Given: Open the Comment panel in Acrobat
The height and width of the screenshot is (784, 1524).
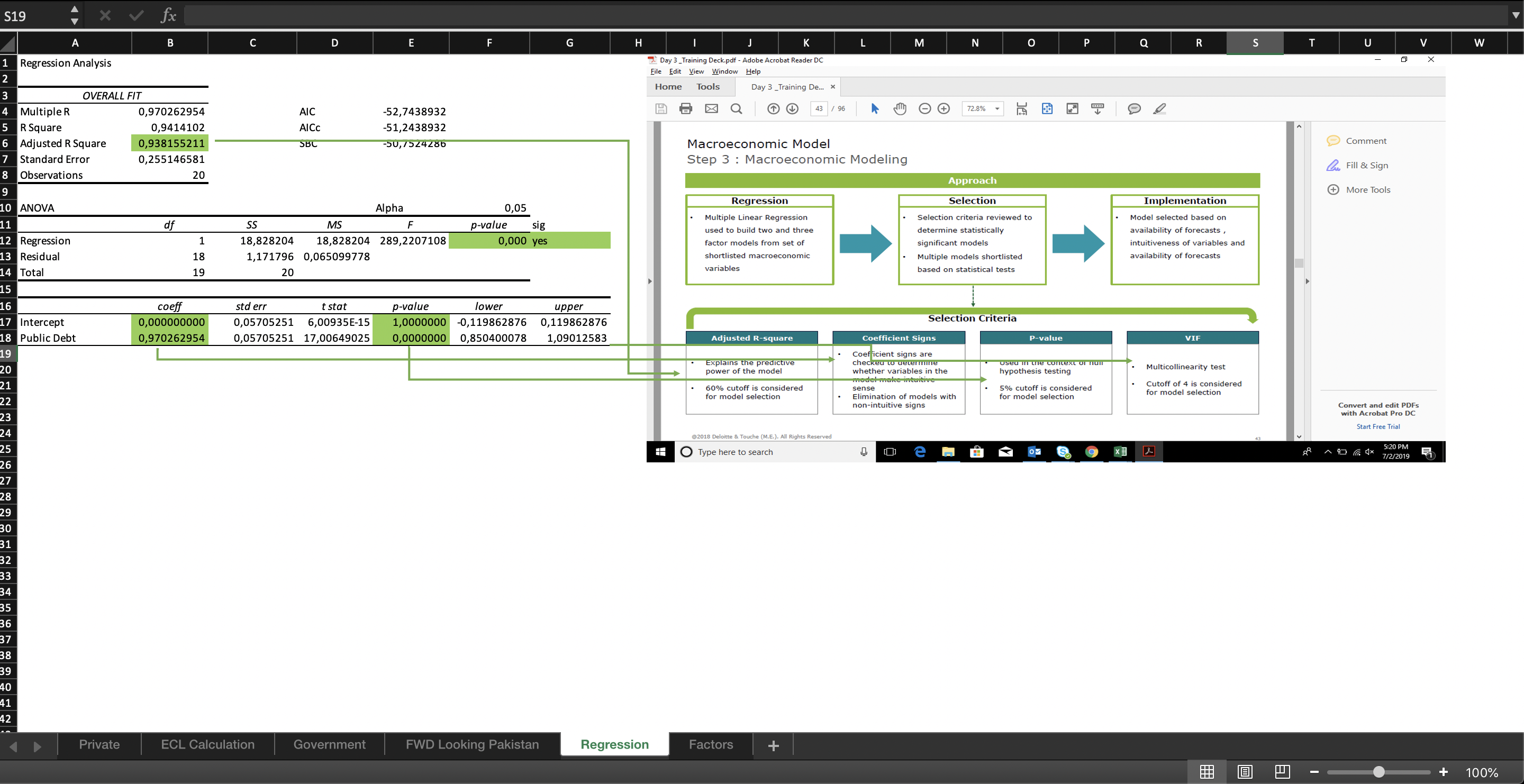Looking at the screenshot, I should [x=1357, y=140].
